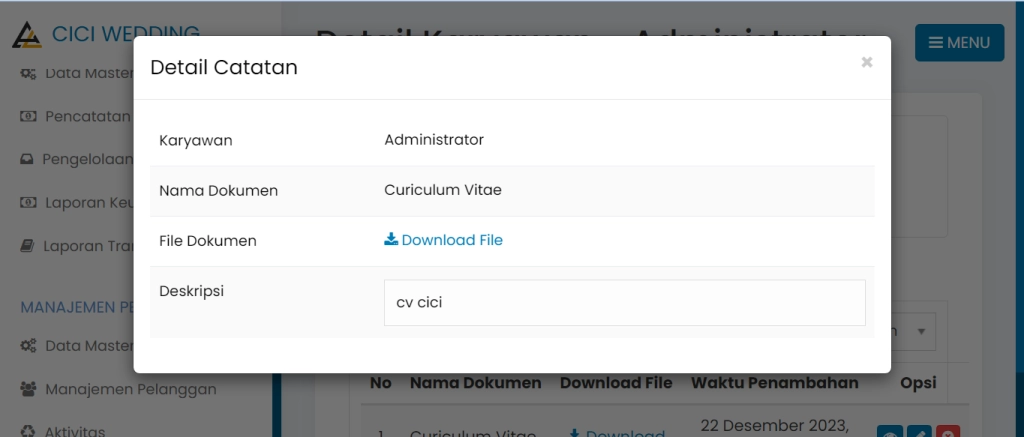
Task: Click the CICI WEDDING logo icon
Action: pyautogui.click(x=27, y=35)
